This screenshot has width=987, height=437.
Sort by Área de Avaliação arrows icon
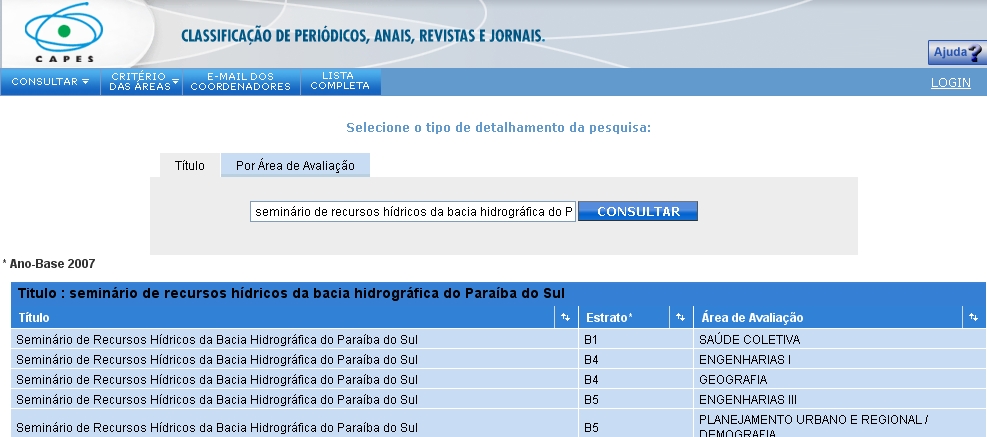point(973,318)
